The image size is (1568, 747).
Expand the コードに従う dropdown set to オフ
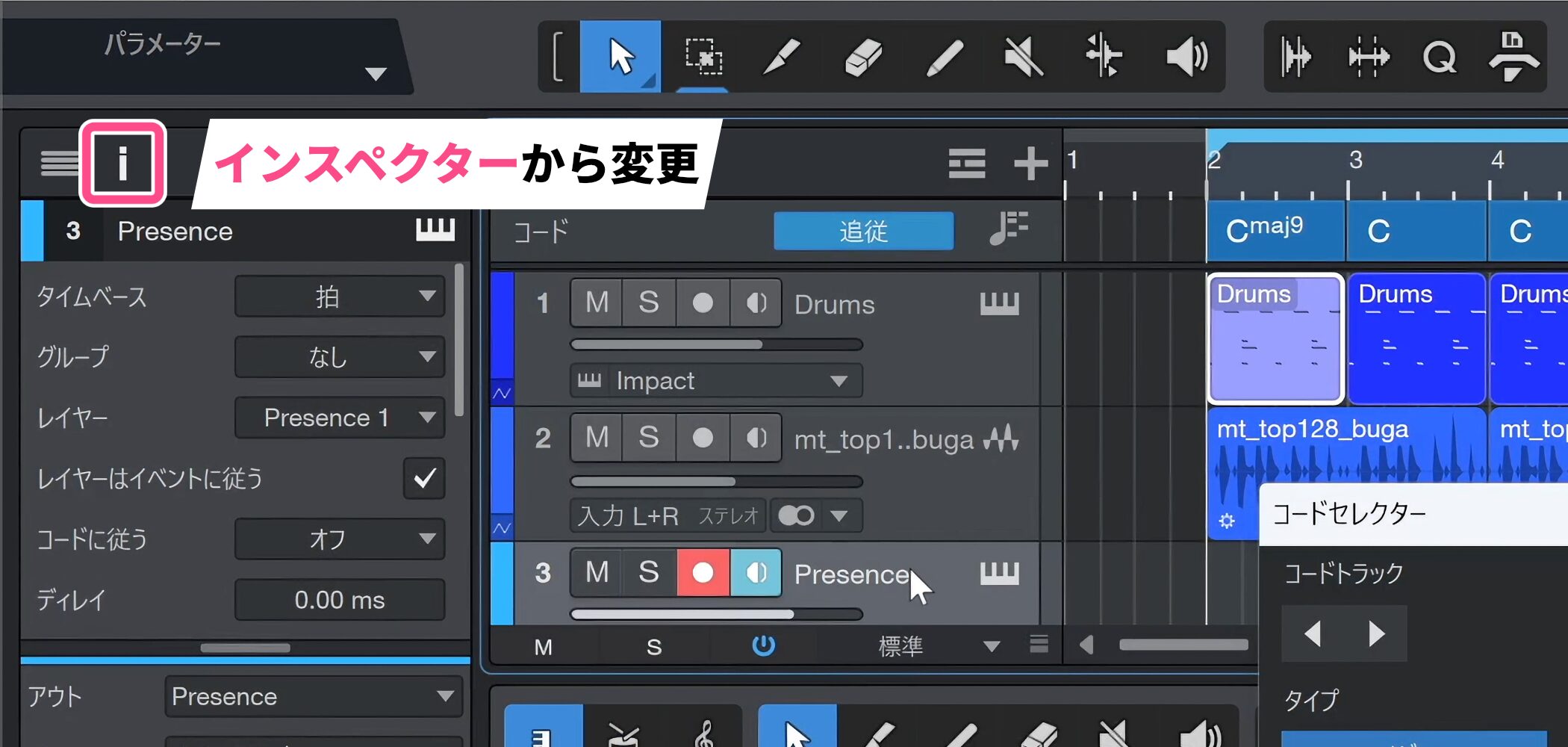coord(340,539)
